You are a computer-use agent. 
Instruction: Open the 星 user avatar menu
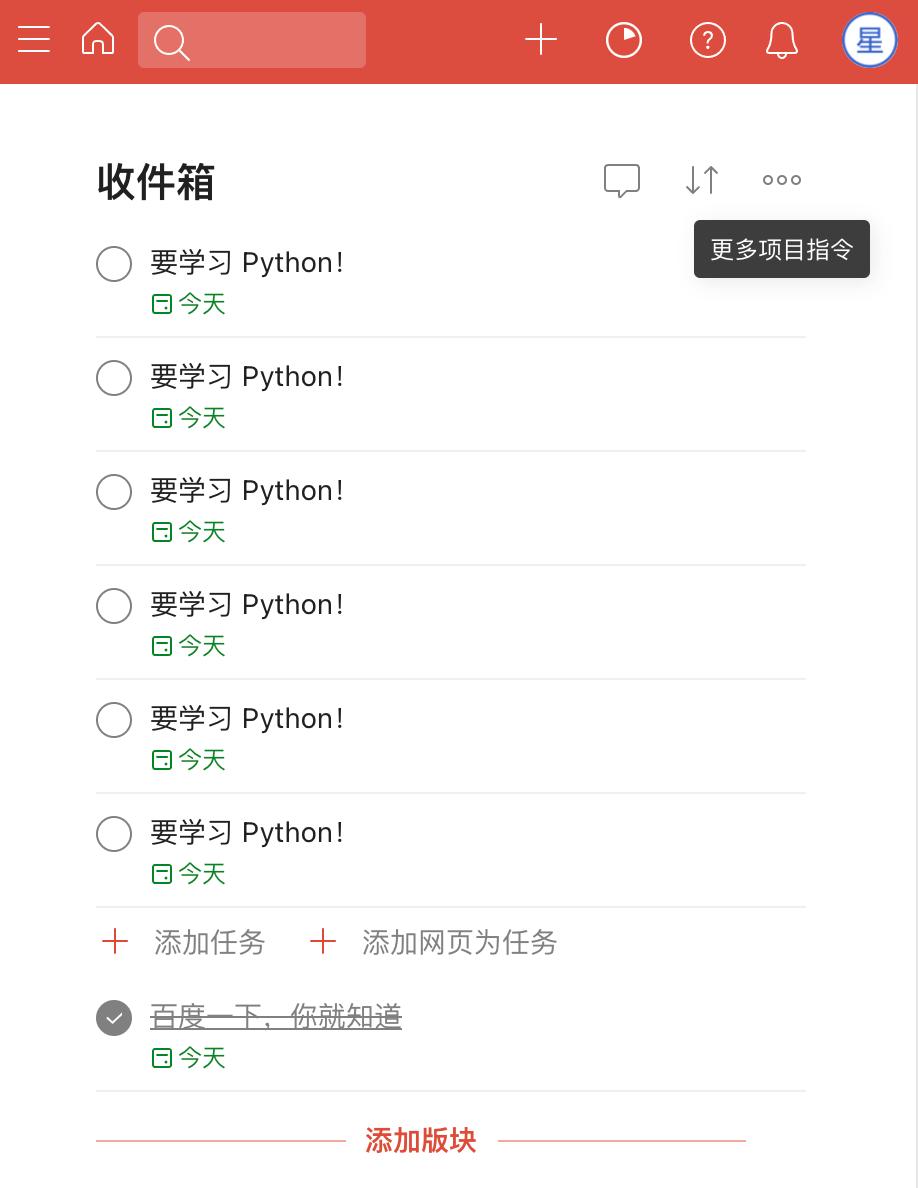coord(869,40)
